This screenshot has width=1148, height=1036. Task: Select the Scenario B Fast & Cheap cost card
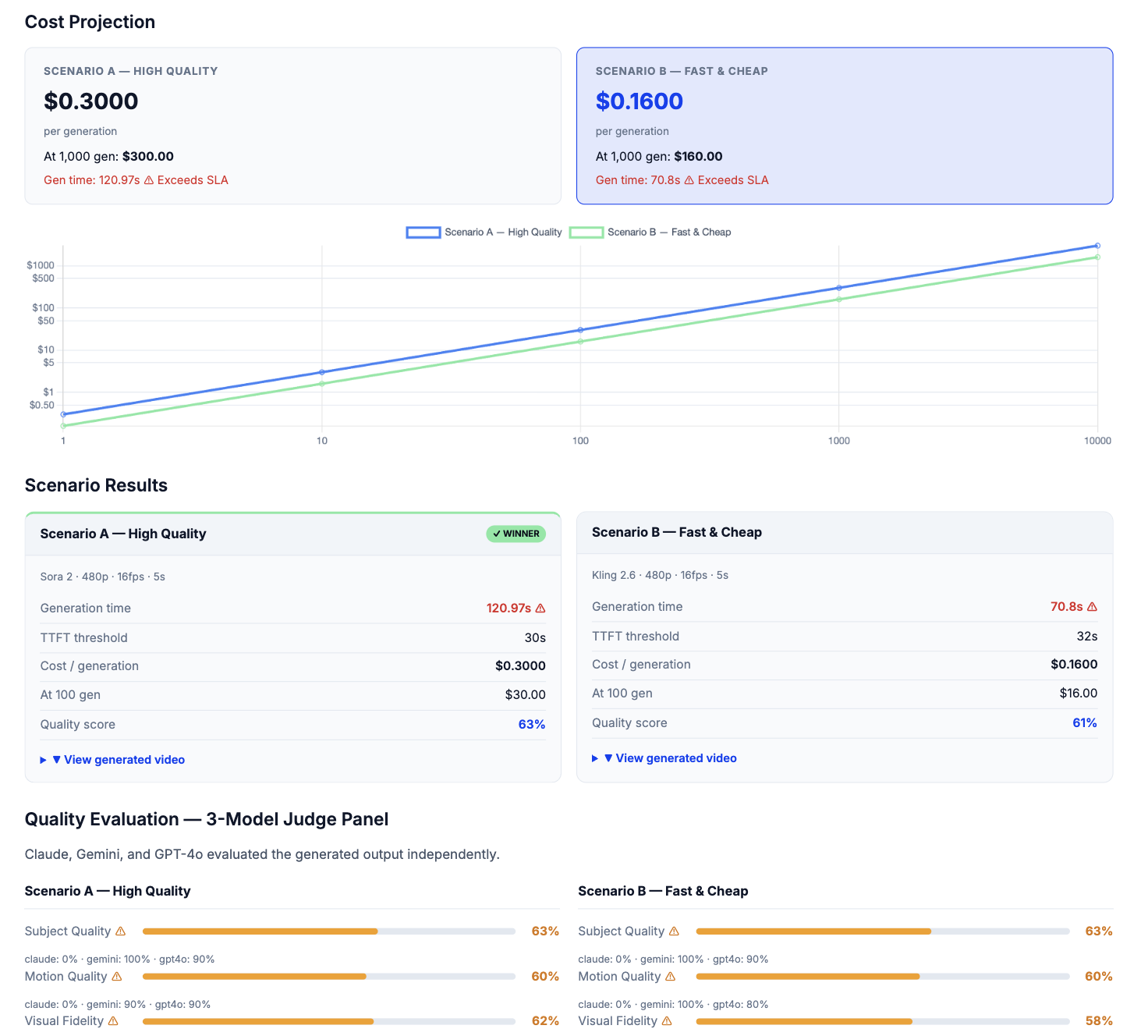845,126
